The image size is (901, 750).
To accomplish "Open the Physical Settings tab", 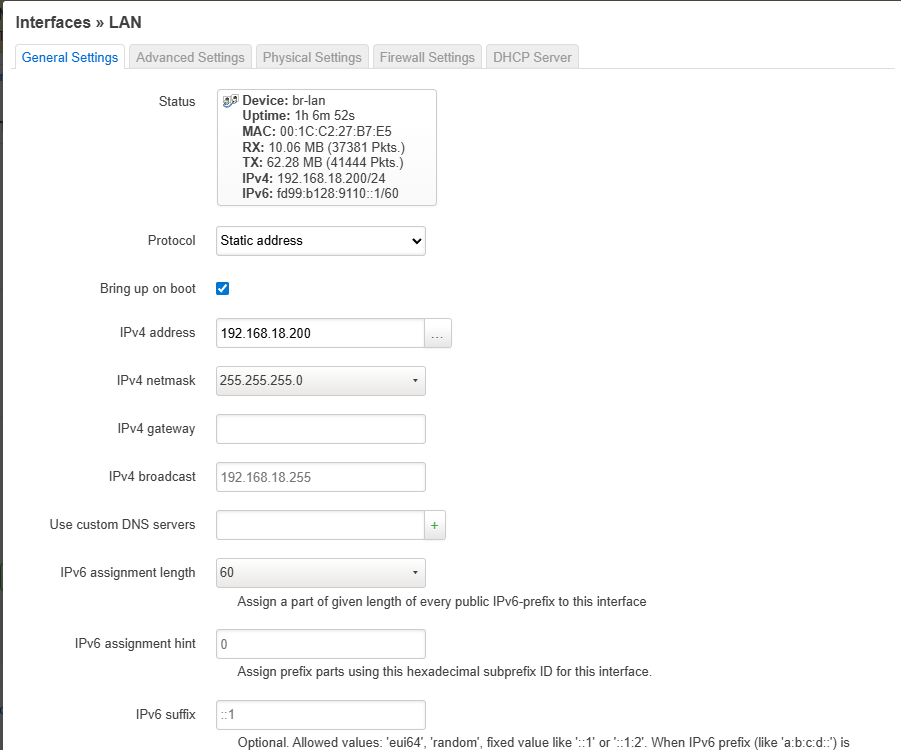I will click(312, 58).
